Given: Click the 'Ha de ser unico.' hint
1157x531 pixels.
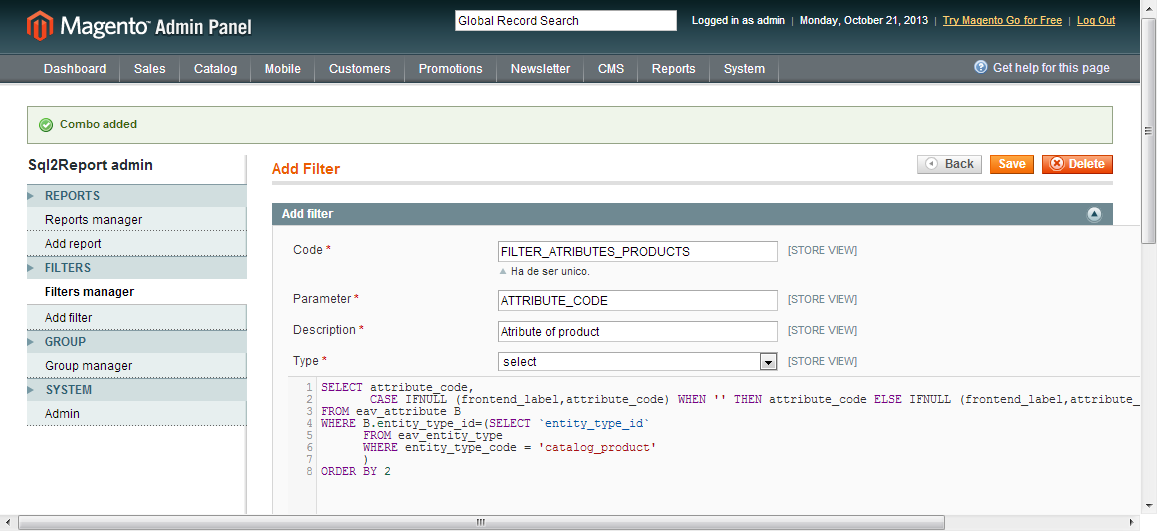Looking at the screenshot, I should (550, 271).
